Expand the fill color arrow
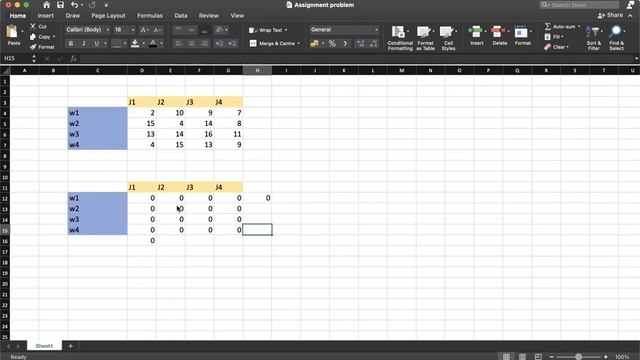 (x=143, y=43)
